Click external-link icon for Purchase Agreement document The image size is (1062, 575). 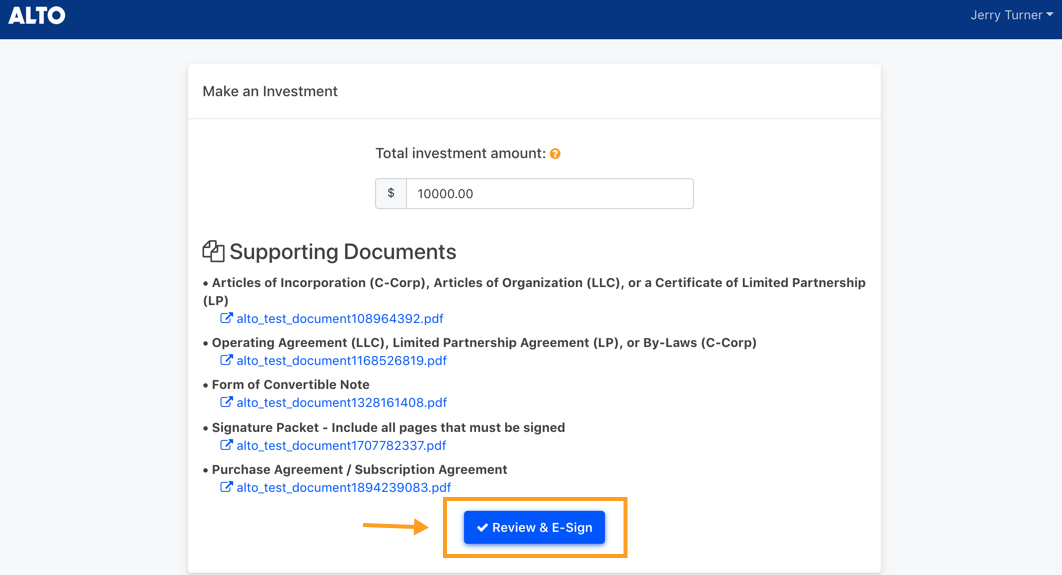226,487
